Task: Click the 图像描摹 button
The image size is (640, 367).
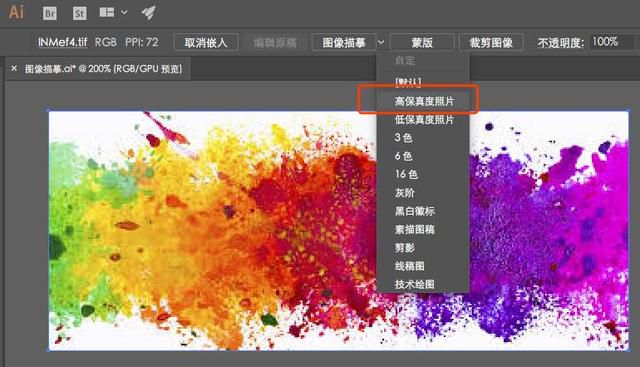Action: pos(344,42)
